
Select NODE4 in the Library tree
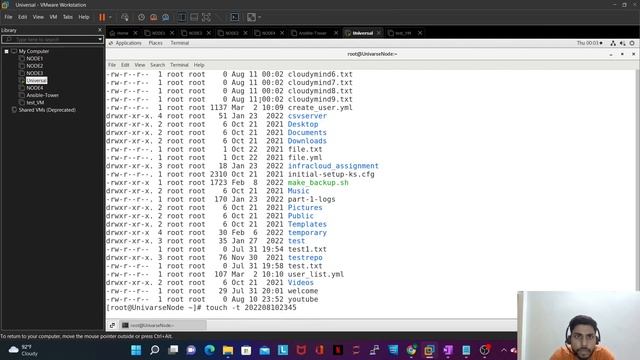point(34,88)
